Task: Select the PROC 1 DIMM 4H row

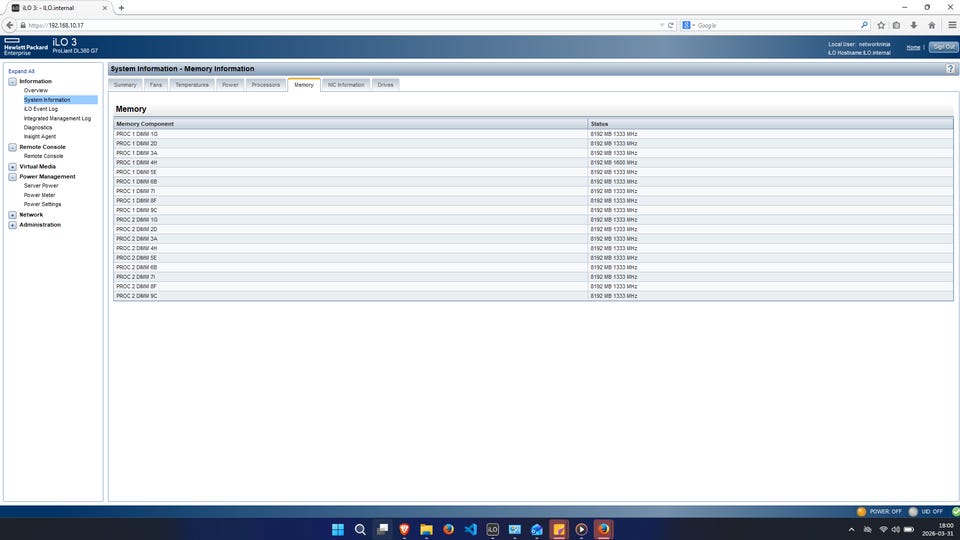Action: 533,163
